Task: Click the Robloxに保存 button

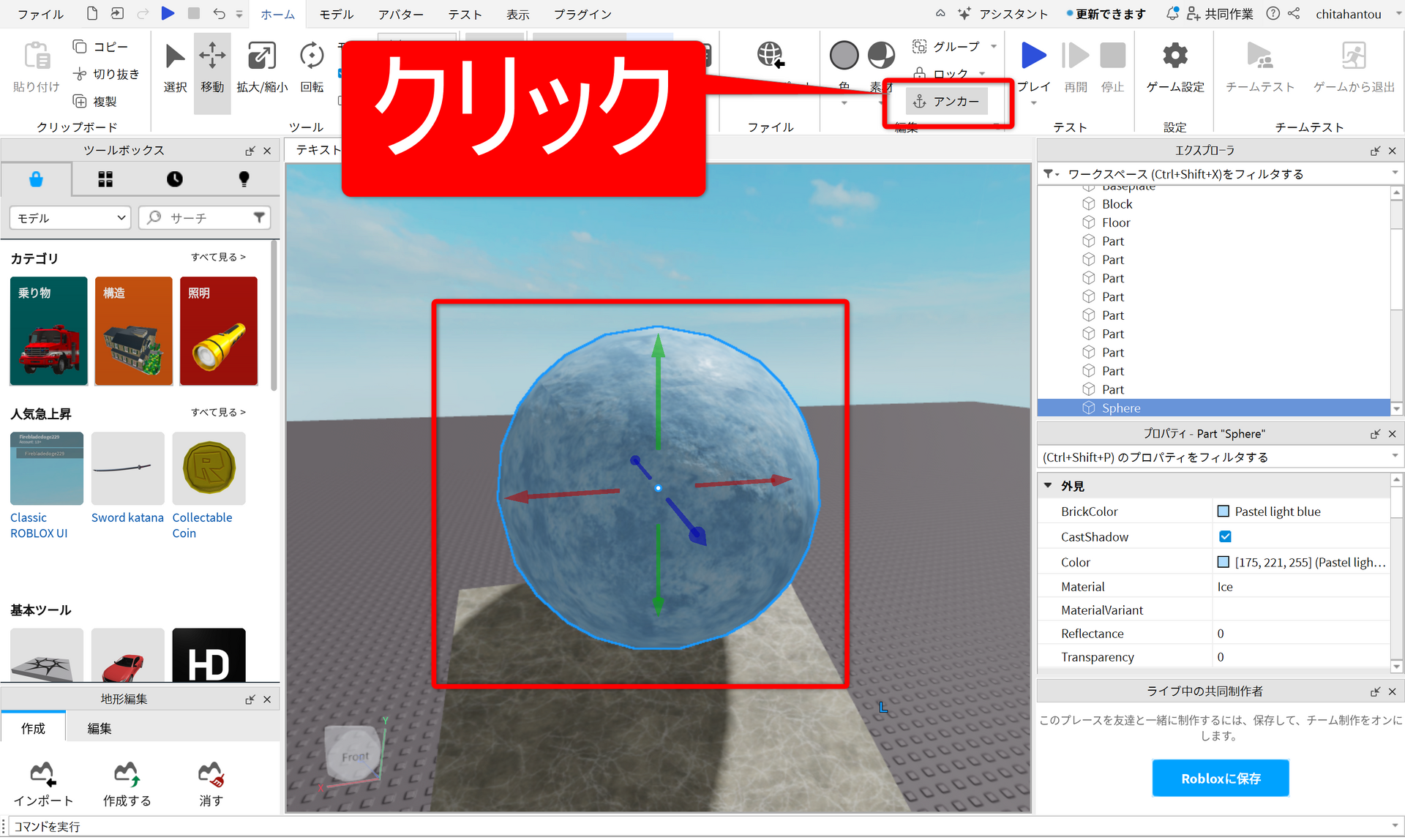Action: [x=1220, y=778]
